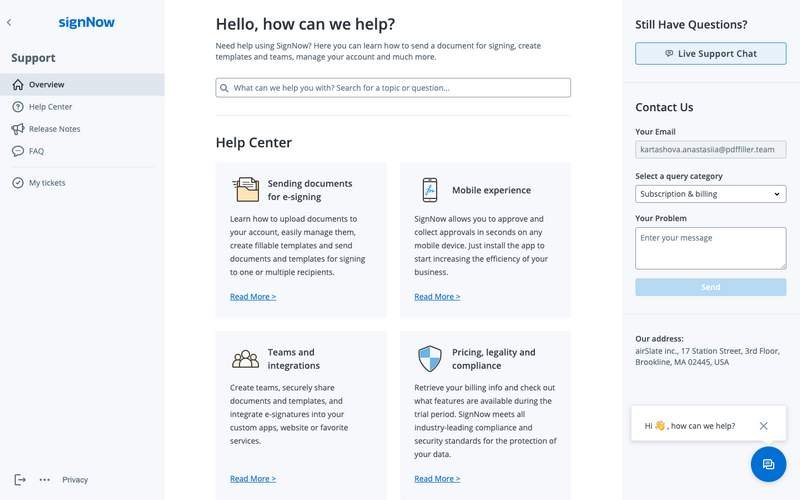The height and width of the screenshot is (500, 800).
Task: Open Release Notes in the sidebar
Action: point(54,129)
